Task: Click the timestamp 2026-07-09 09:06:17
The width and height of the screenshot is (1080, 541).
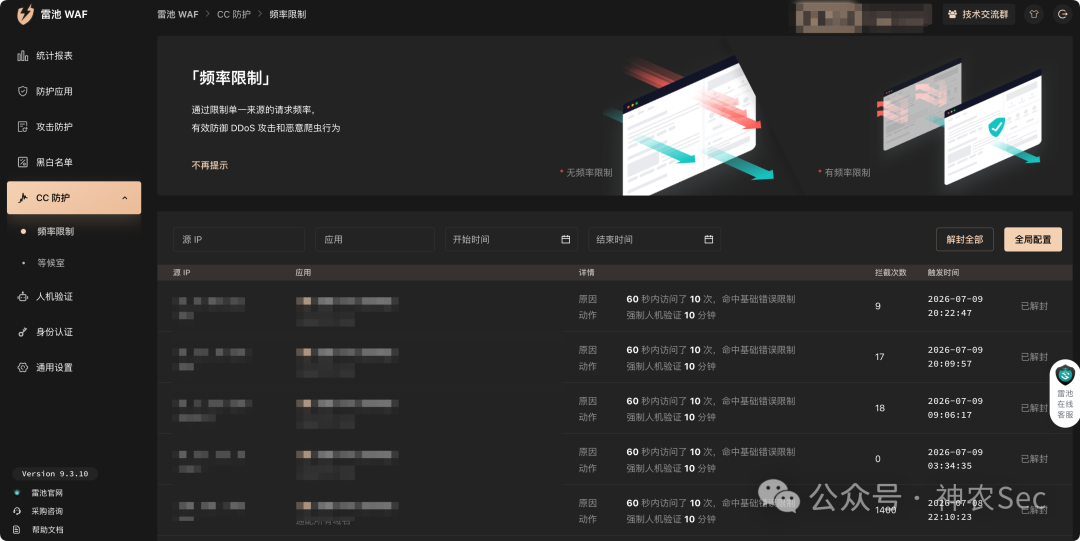Action: tap(955, 409)
